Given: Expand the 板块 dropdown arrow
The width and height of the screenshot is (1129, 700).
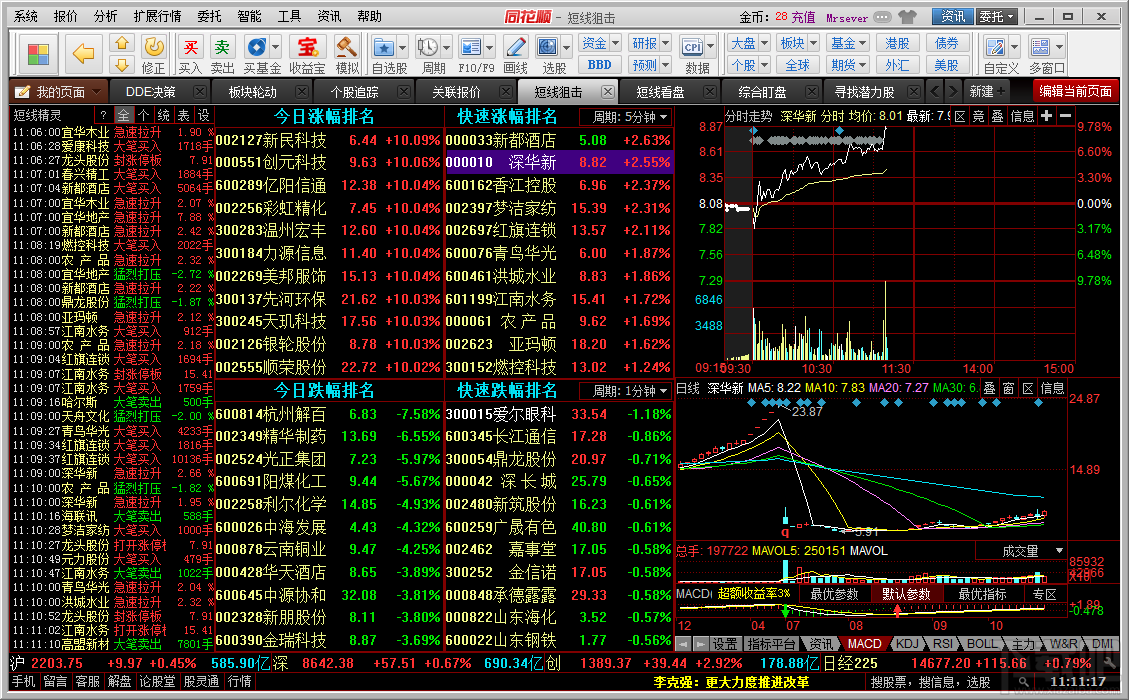Looking at the screenshot, I should pos(813,43).
